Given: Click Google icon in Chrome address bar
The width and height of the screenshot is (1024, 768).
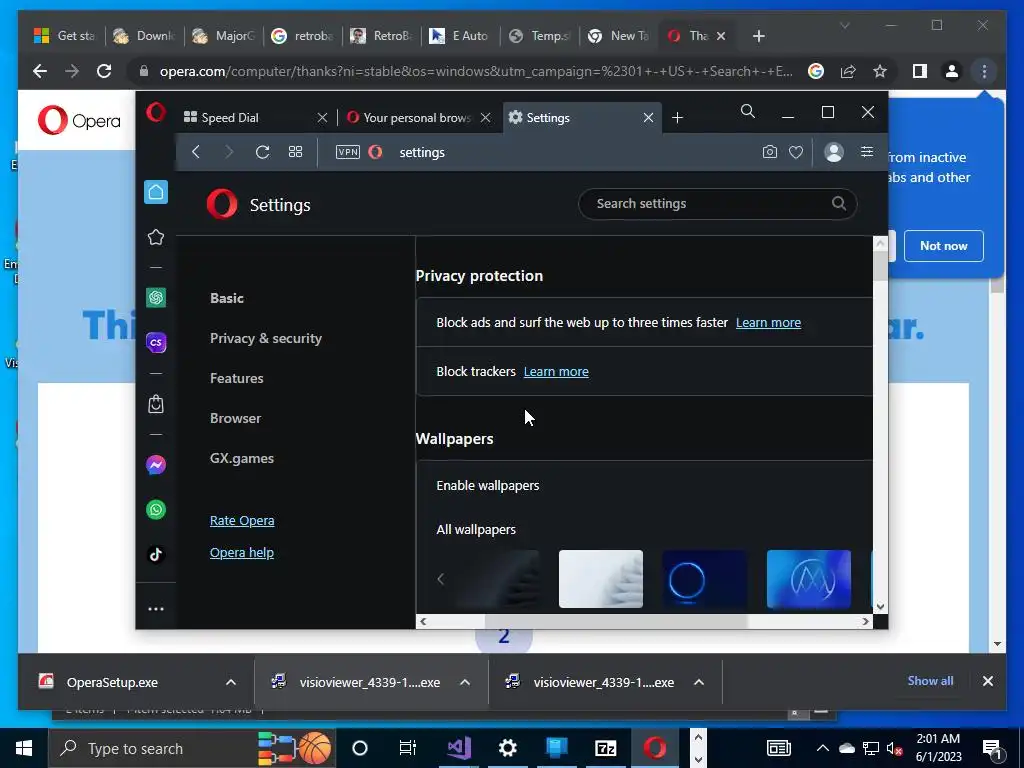Looking at the screenshot, I should tap(816, 71).
